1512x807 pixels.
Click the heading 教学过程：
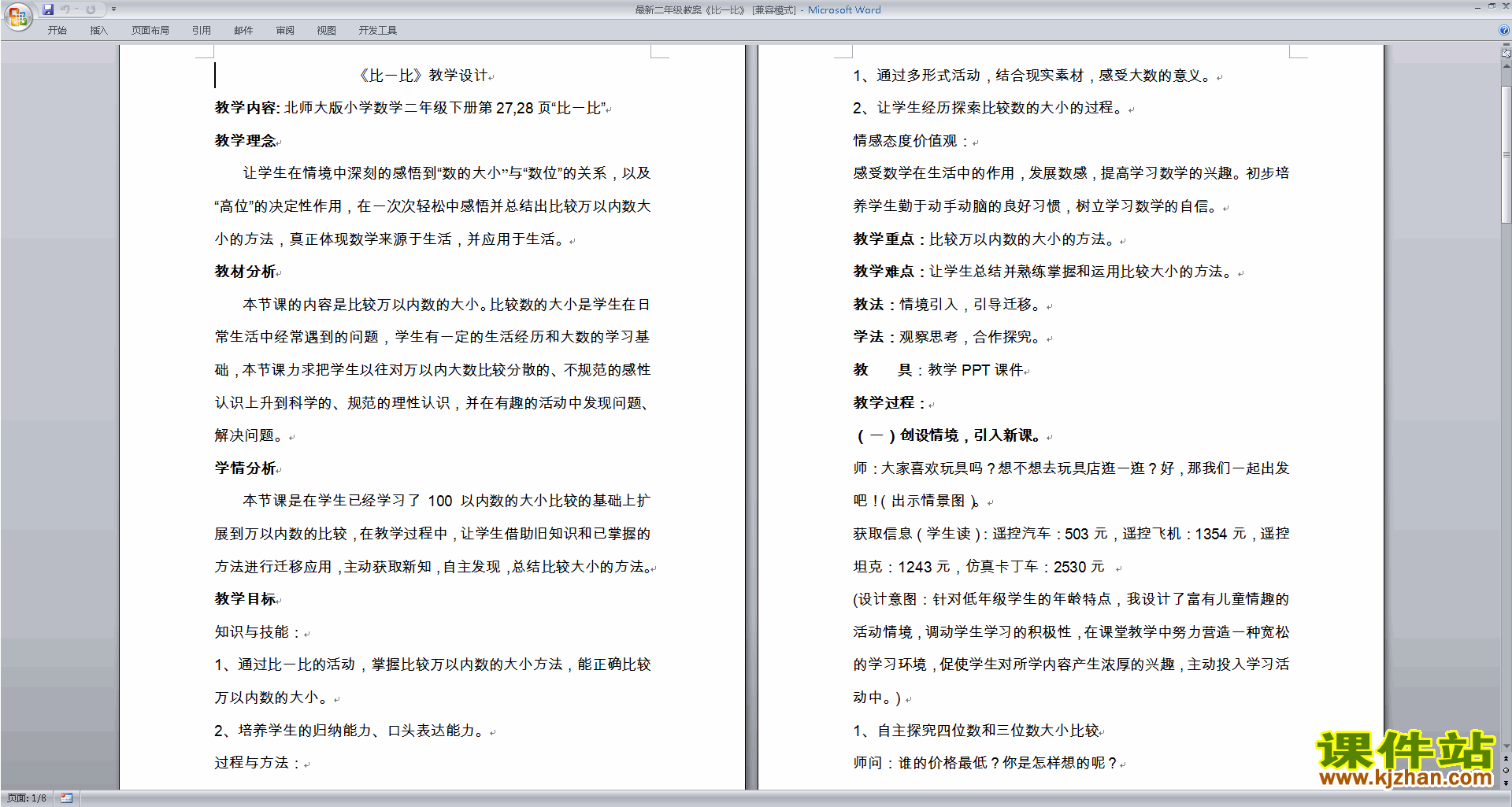(891, 403)
